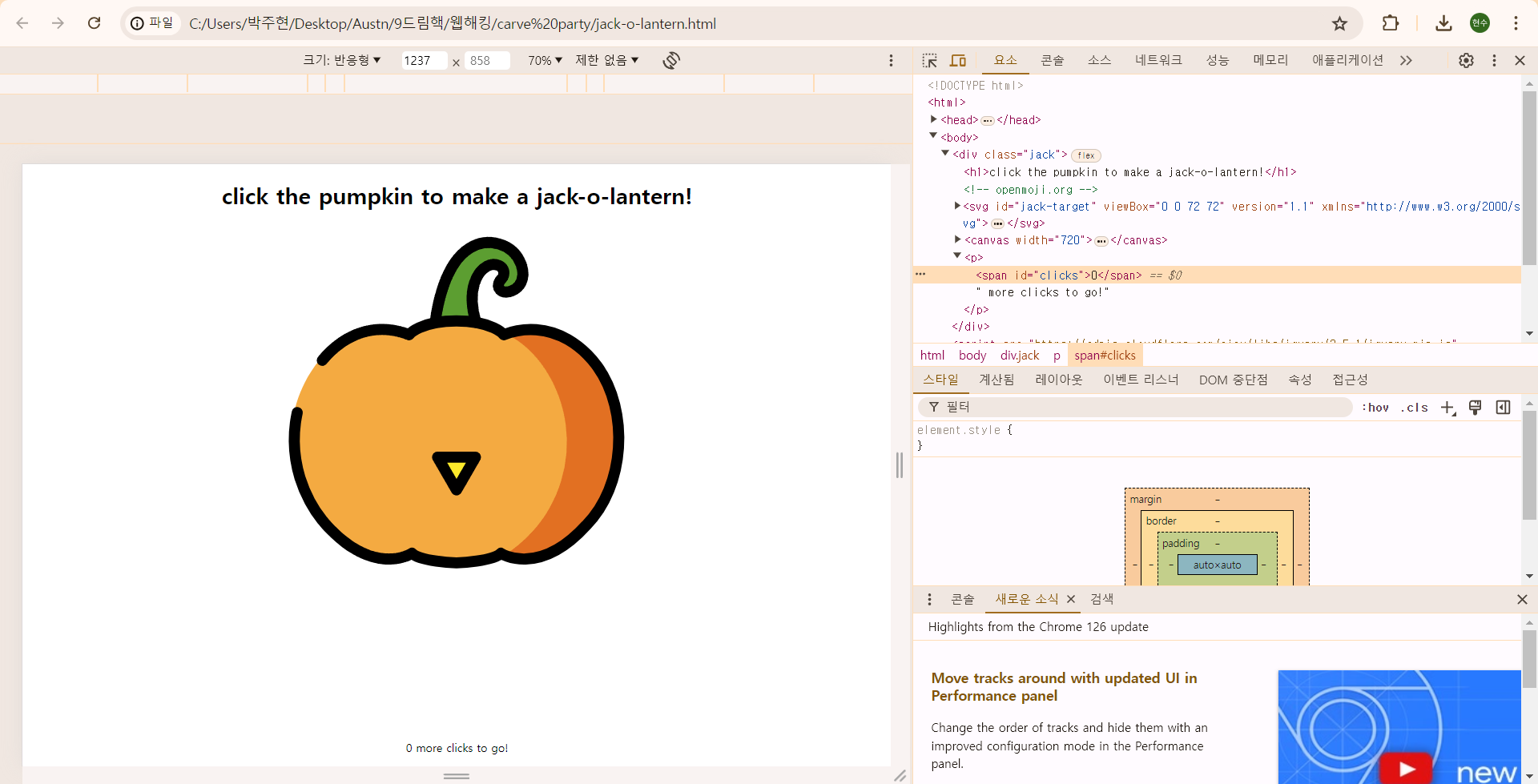
Task: Close the 새로운 소식 drawer tab
Action: coord(1071,599)
